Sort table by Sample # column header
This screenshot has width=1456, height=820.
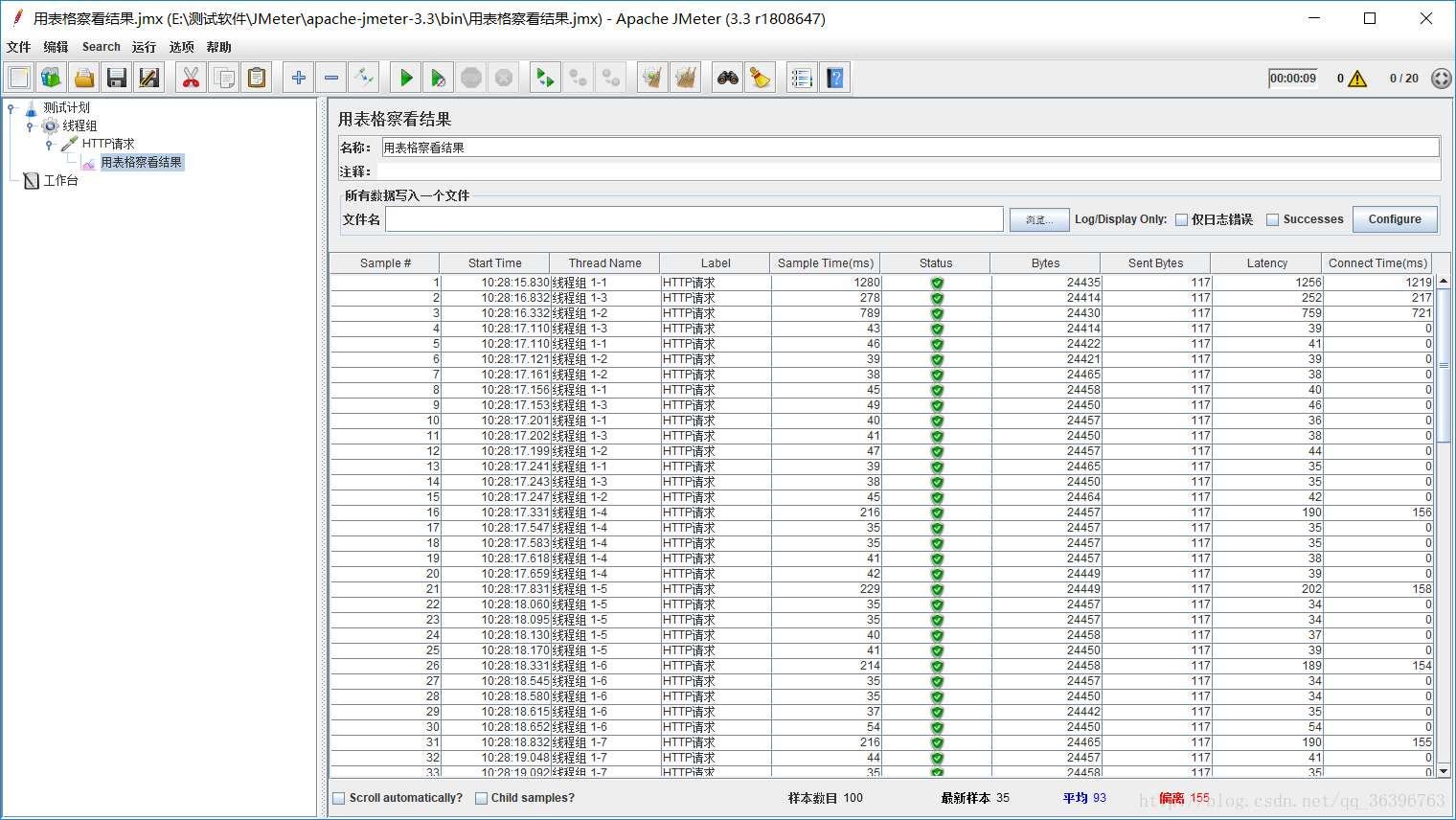tap(385, 263)
